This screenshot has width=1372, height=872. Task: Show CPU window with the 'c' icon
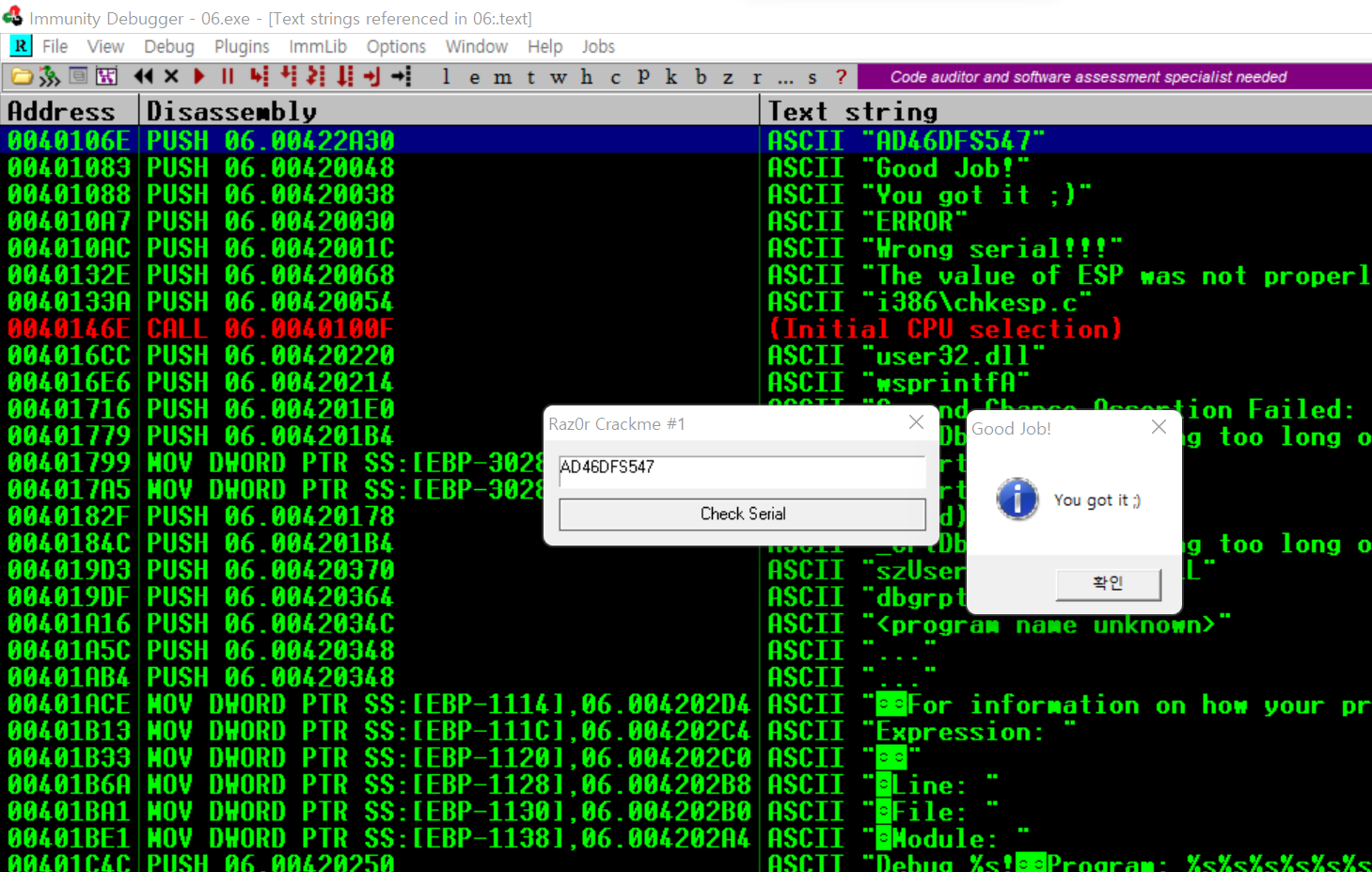615,77
